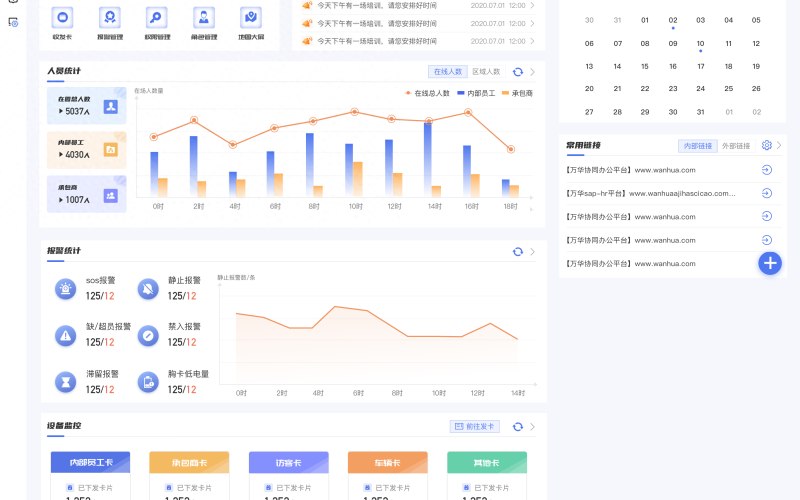The image size is (800, 500).
Task: Open the 承包商卡 card header
Action: [x=189, y=462]
